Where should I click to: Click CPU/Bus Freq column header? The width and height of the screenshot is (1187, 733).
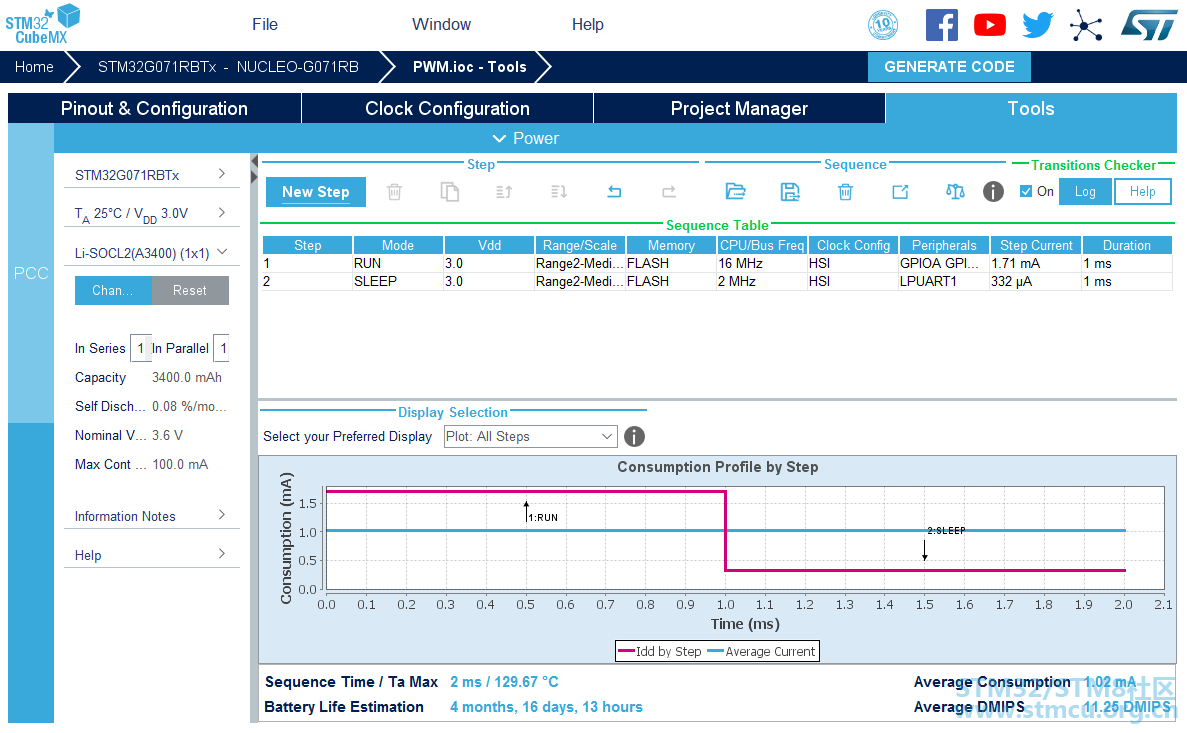click(762, 245)
